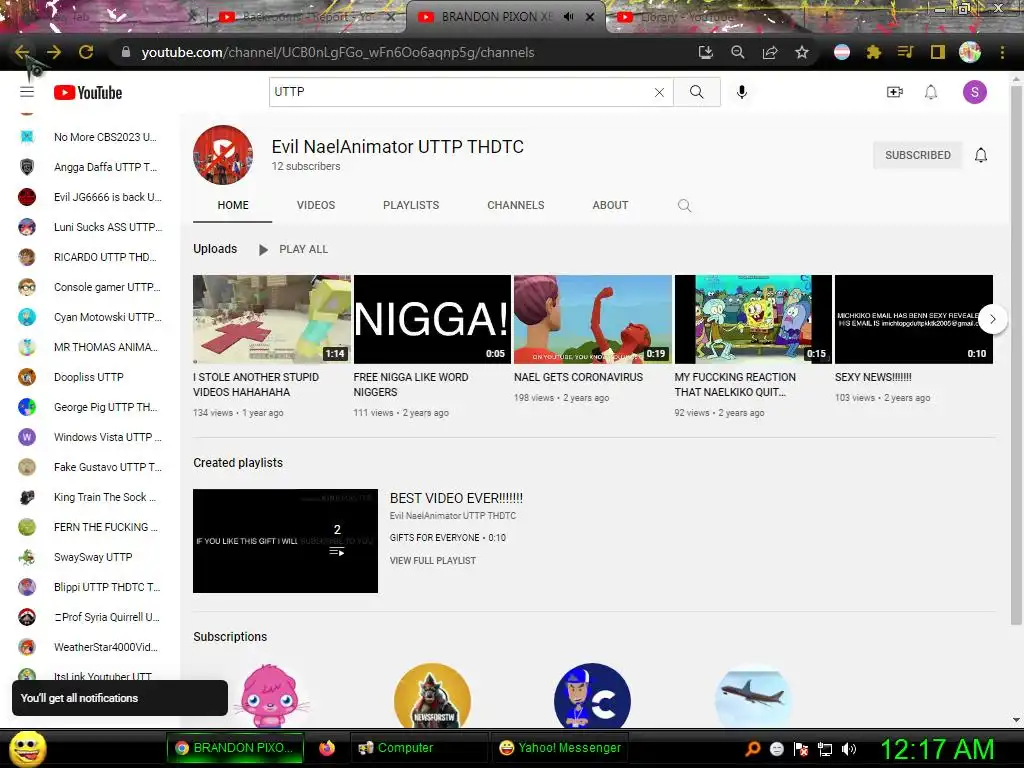This screenshot has height=768, width=1024.
Task: Click VIEW FULL PLAYLIST
Action: 432,560
